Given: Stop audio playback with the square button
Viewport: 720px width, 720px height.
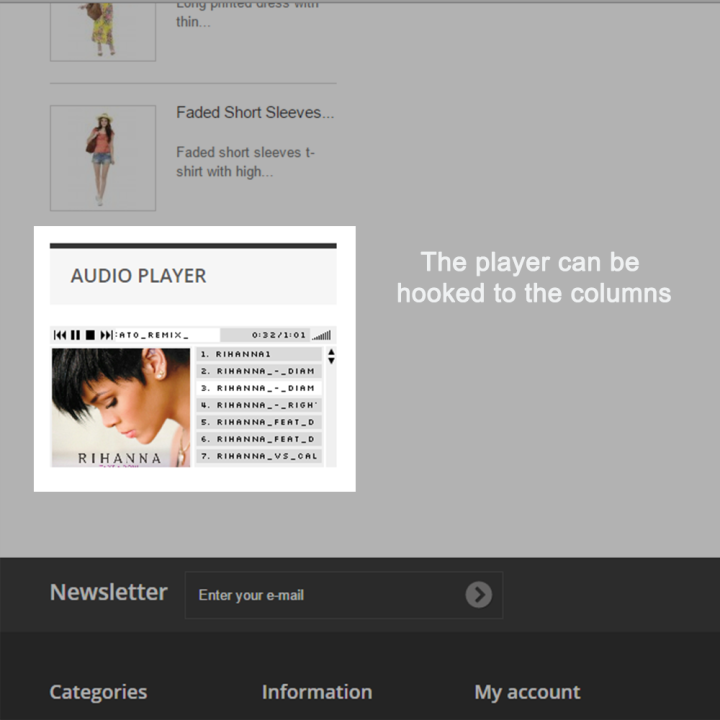Looking at the screenshot, I should point(90,335).
